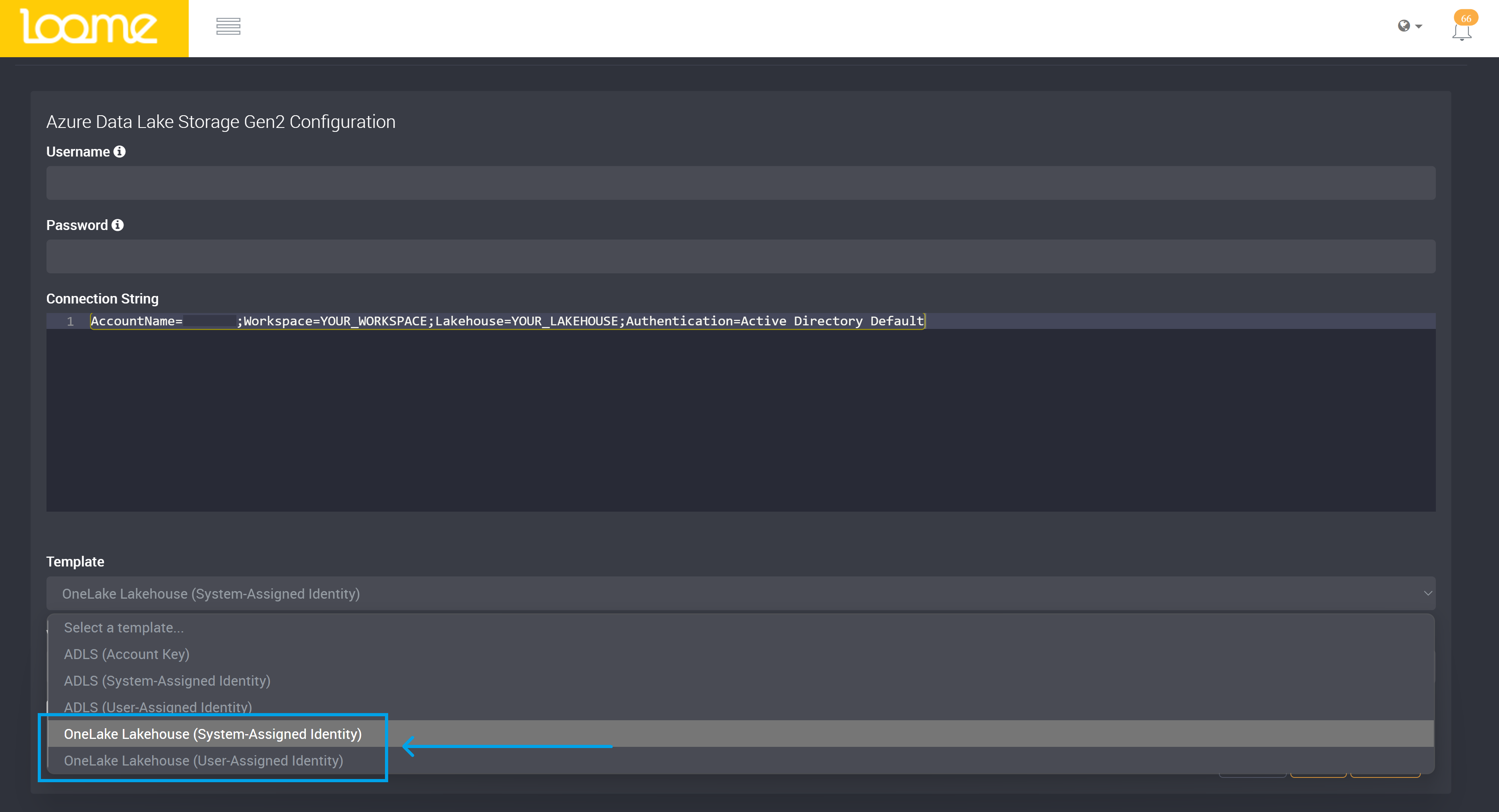Viewport: 1499px width, 812px height.
Task: Select ADLS (System-Assigned Identity) template
Action: [x=741, y=681]
